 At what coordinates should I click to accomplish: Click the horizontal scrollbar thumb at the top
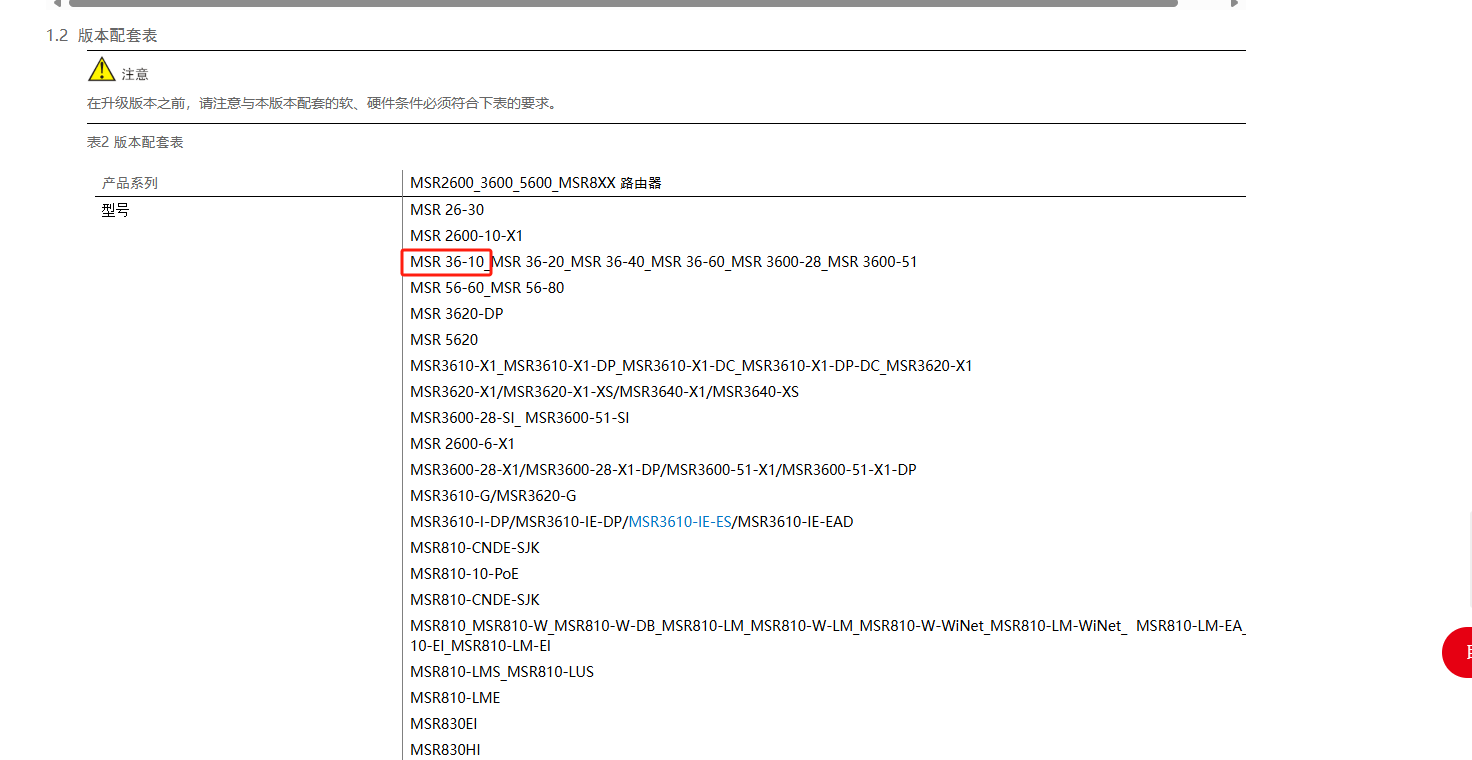click(x=623, y=3)
